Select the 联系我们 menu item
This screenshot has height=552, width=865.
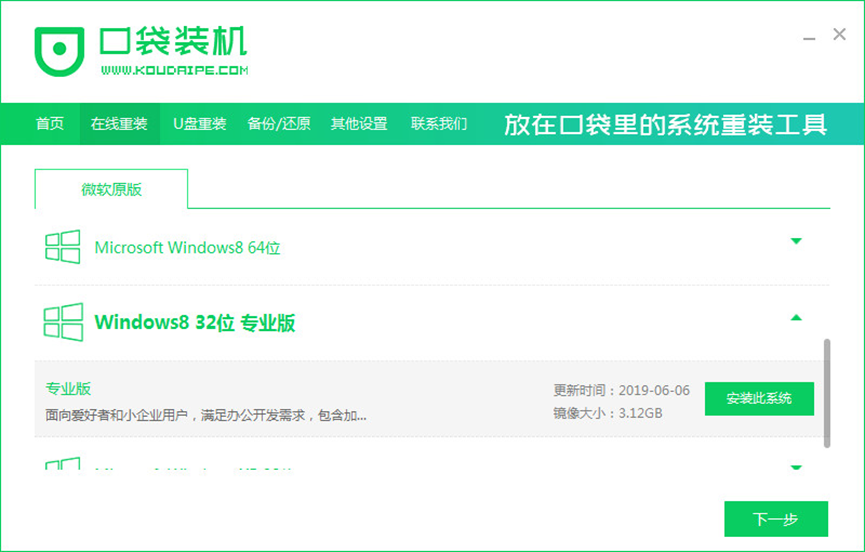click(x=439, y=124)
